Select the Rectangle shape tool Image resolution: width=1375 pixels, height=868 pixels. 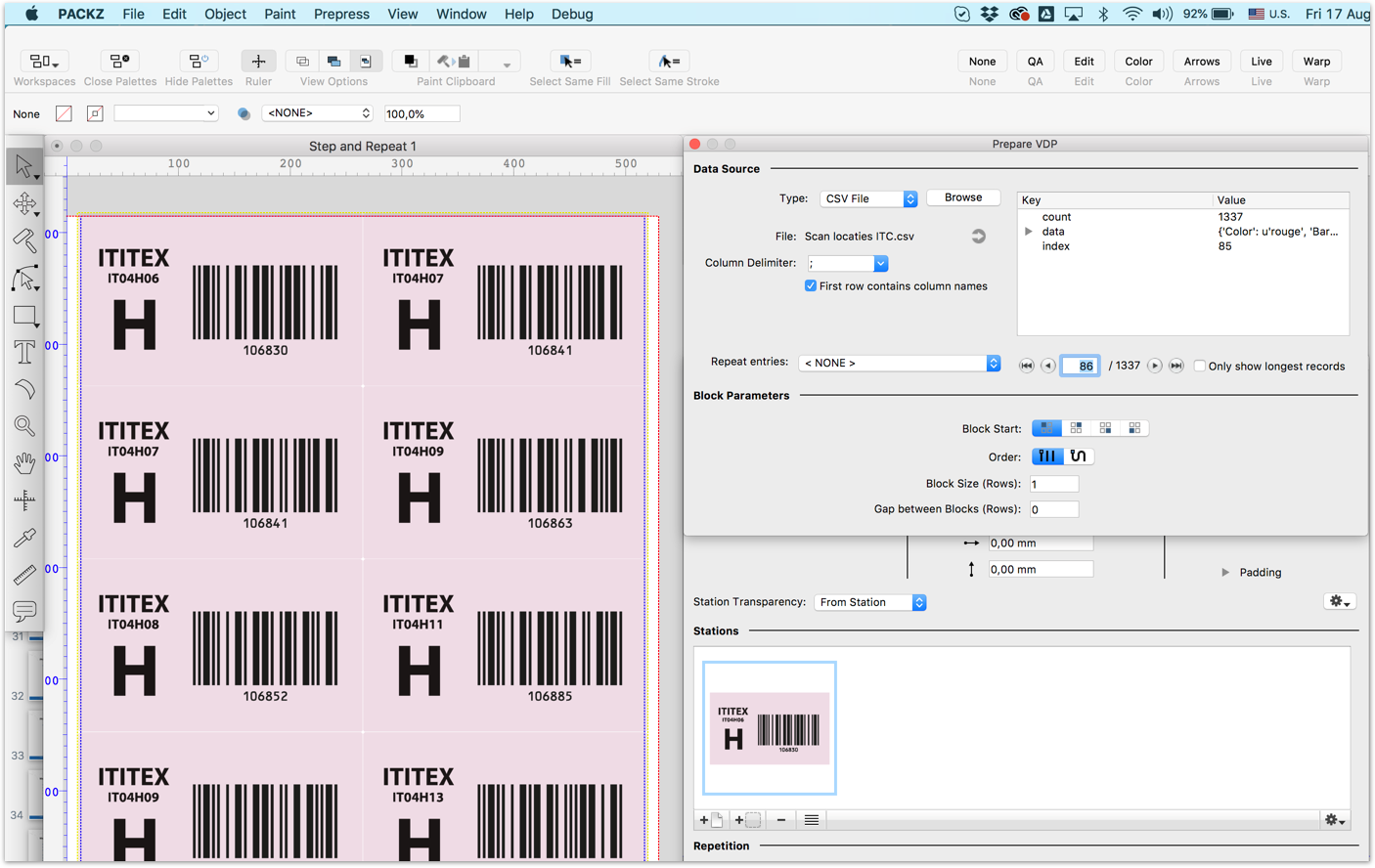point(24,316)
